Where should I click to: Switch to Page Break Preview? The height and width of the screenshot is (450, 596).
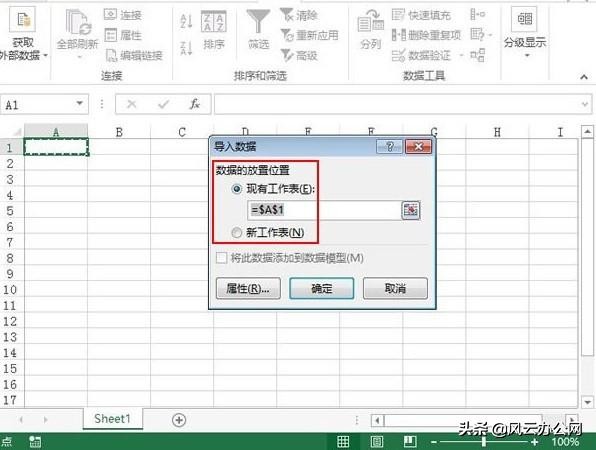tap(410, 442)
